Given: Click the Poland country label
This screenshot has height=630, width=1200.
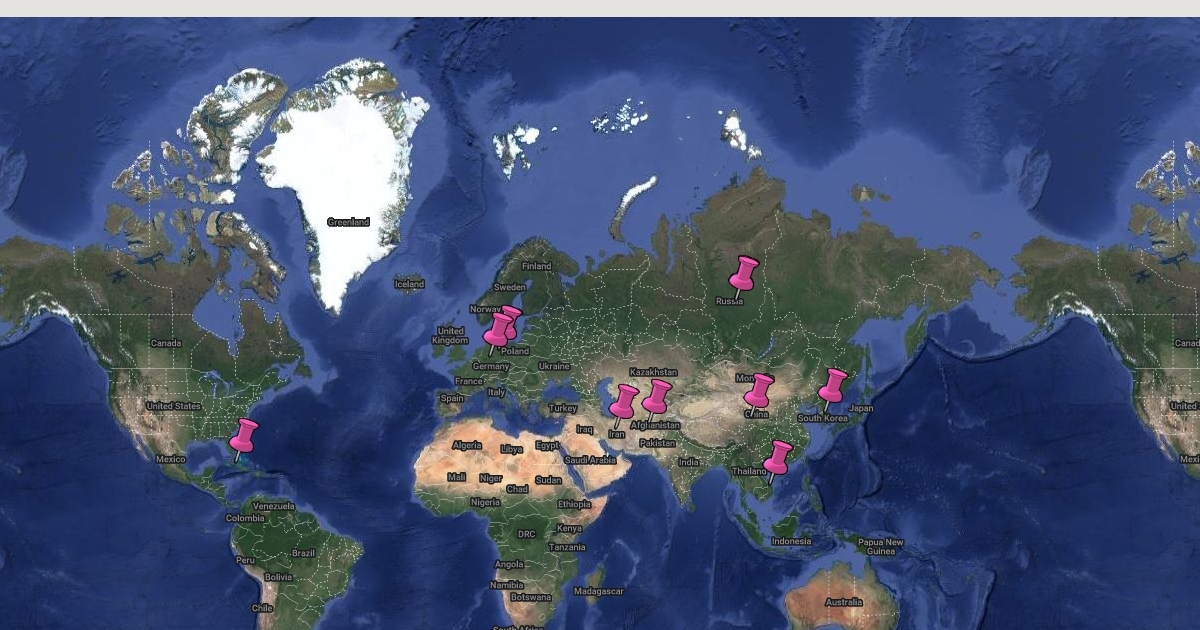Looking at the screenshot, I should pos(515,352).
